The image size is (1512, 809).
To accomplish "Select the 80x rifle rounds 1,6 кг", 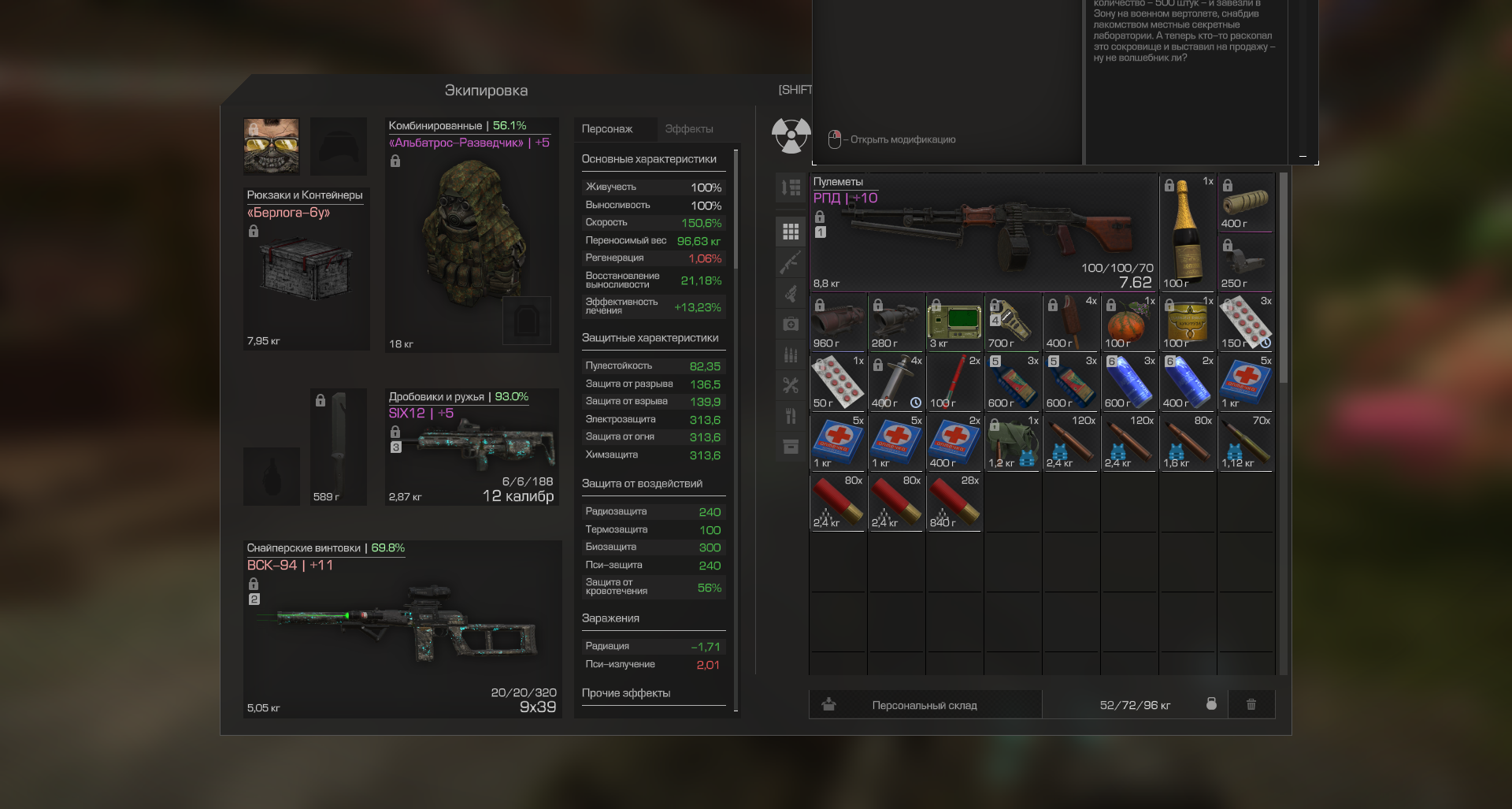I will [1188, 443].
